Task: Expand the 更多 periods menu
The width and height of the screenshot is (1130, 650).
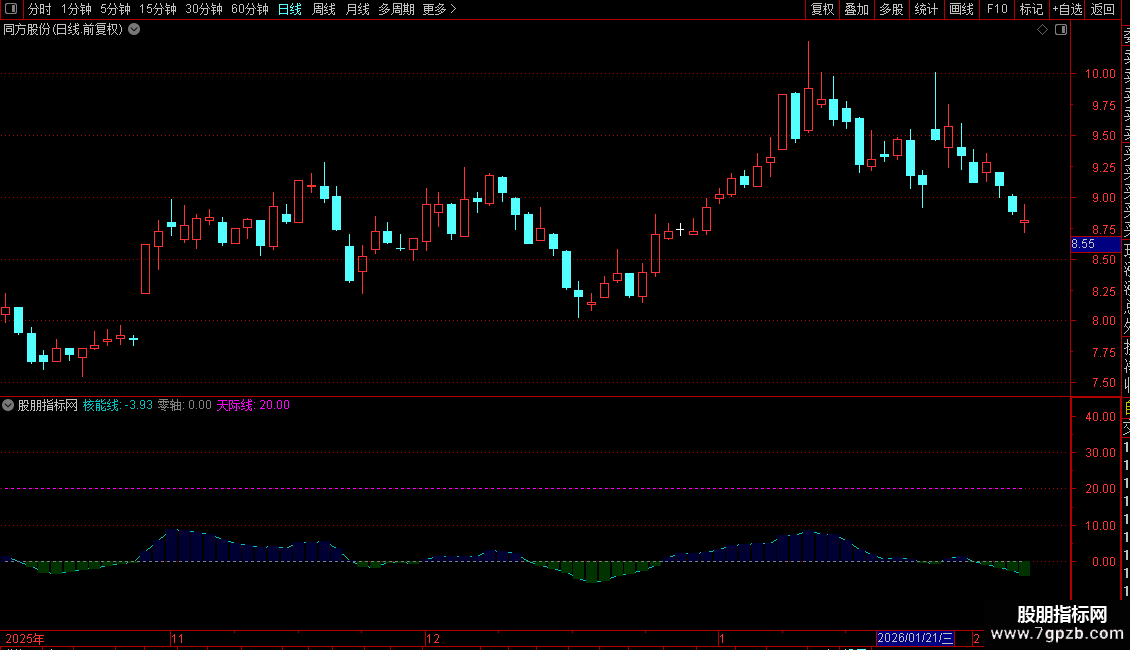Action: [x=440, y=9]
